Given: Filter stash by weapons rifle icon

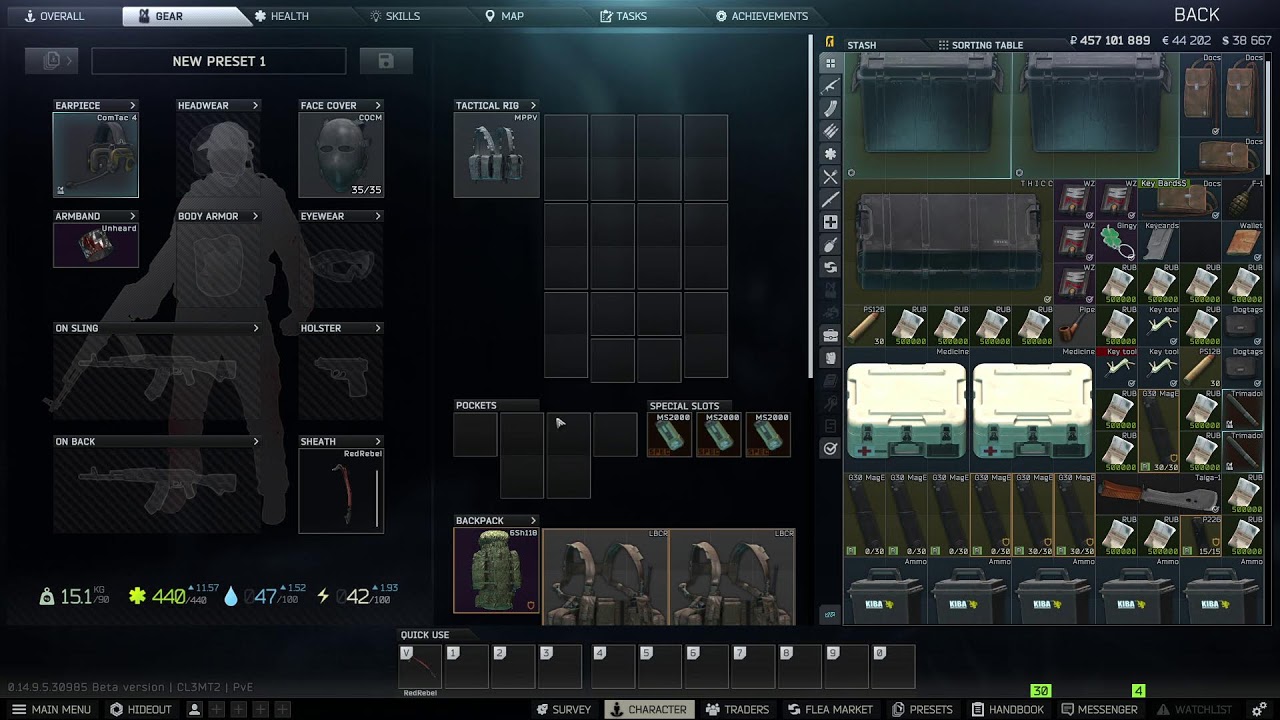Looking at the screenshot, I should [x=830, y=86].
